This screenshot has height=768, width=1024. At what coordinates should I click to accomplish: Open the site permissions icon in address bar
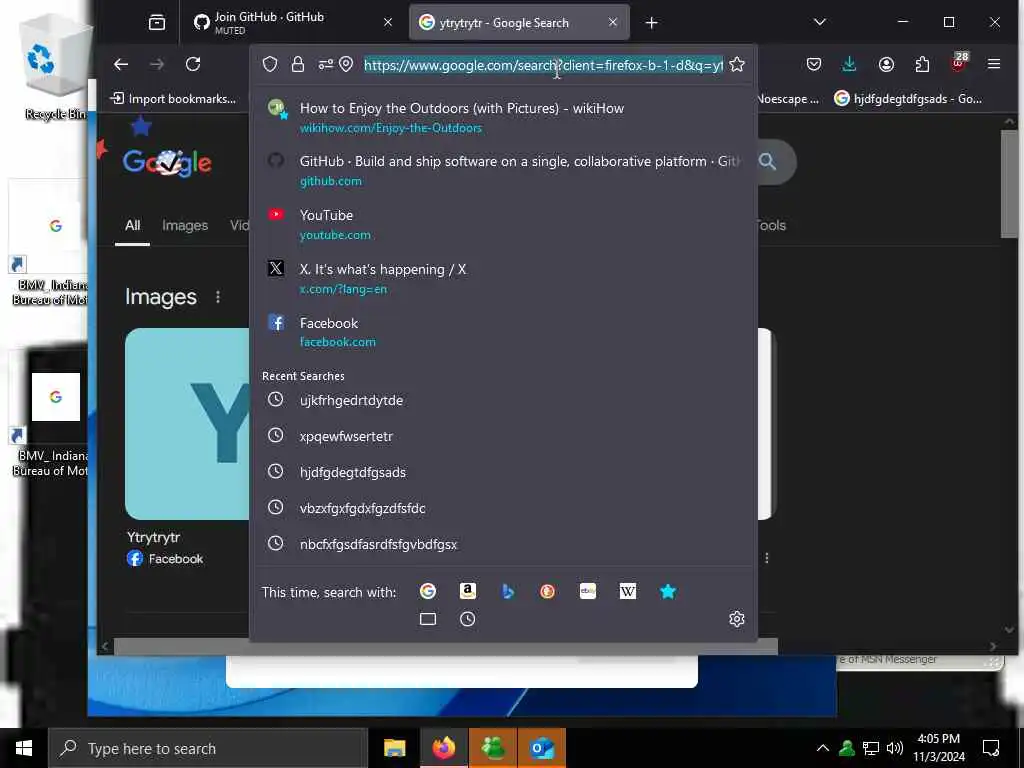pyautogui.click(x=325, y=64)
